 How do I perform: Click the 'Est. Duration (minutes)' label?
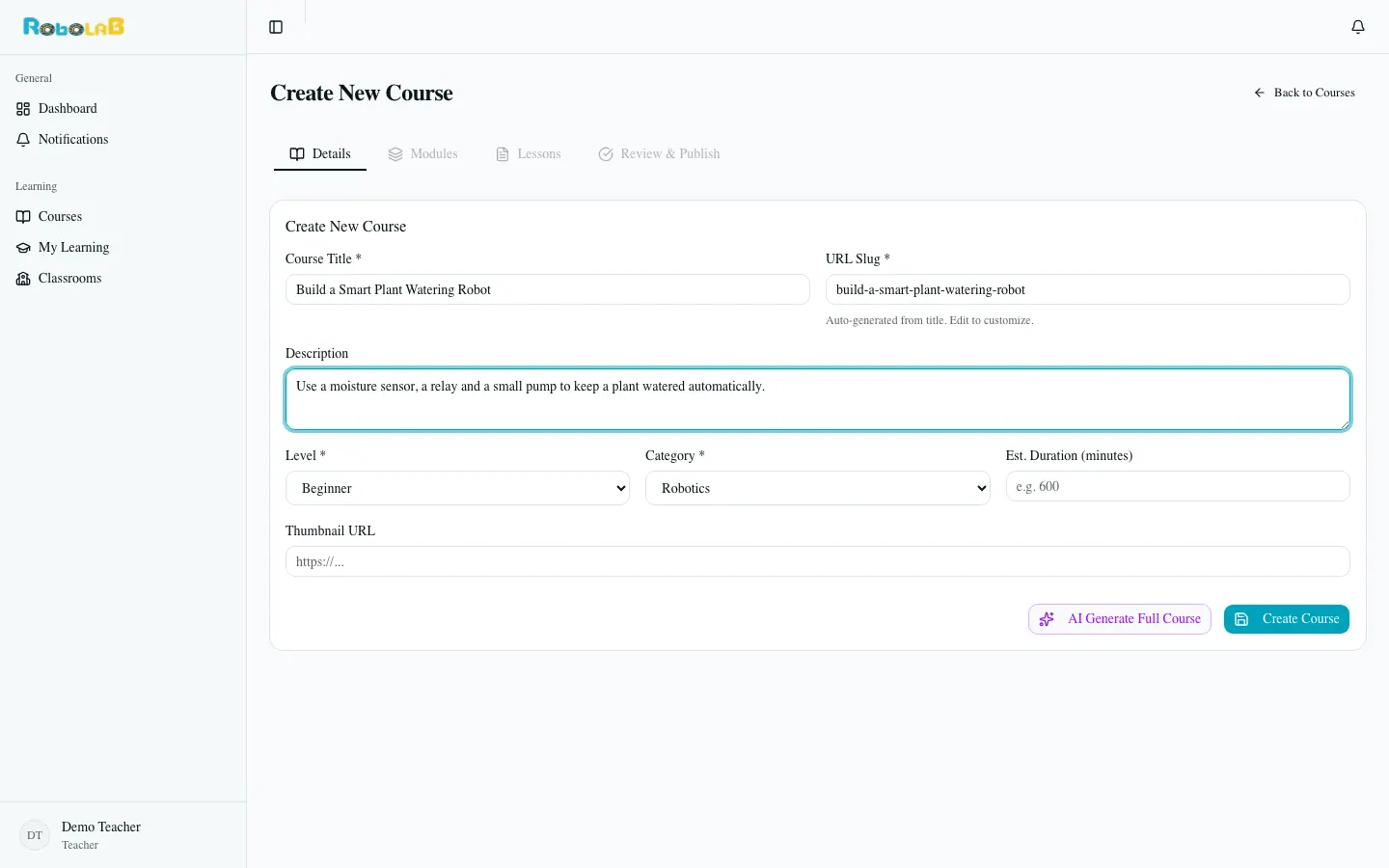coord(1069,455)
